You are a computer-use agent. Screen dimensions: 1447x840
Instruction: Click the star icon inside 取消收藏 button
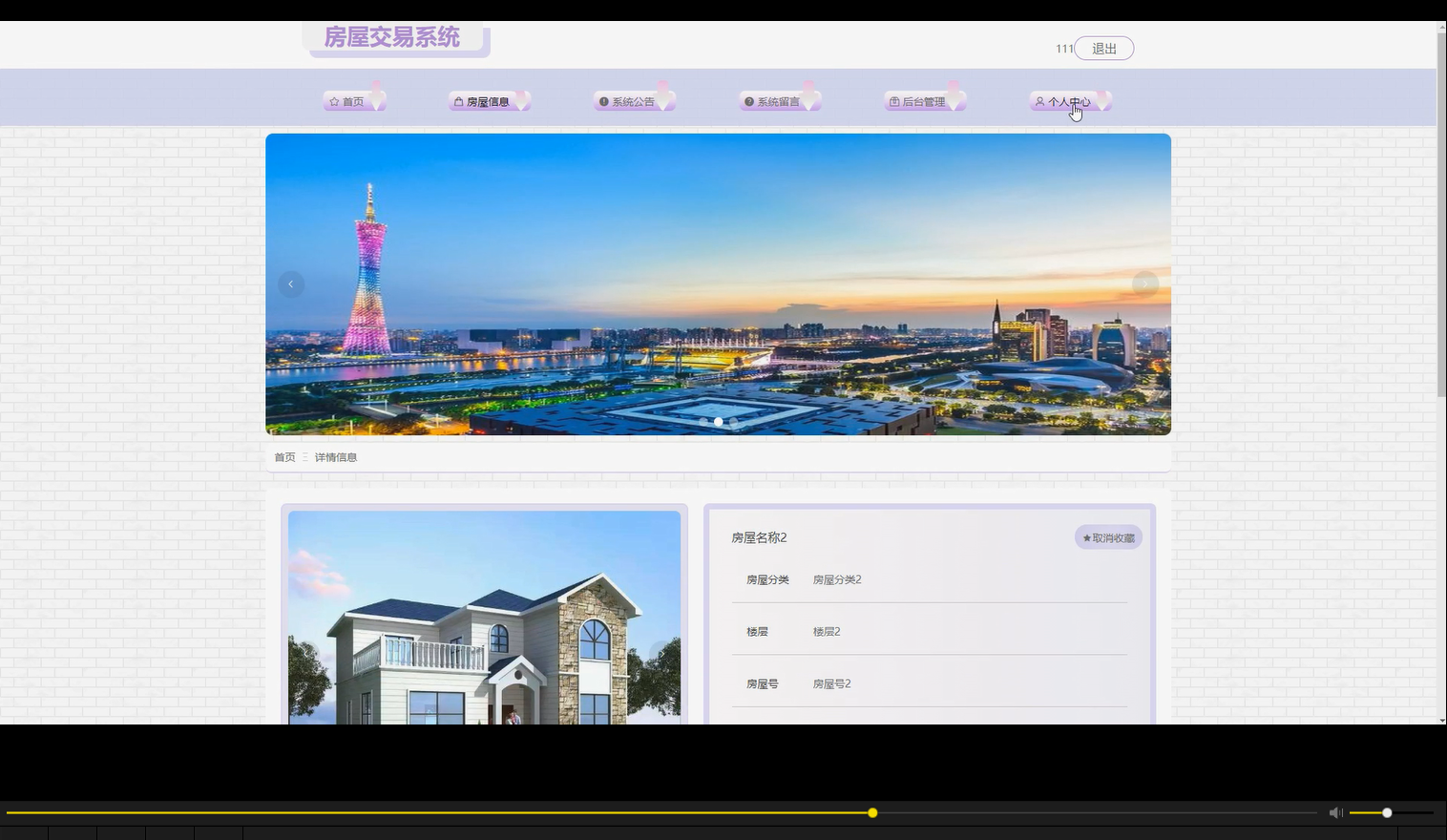click(1086, 537)
